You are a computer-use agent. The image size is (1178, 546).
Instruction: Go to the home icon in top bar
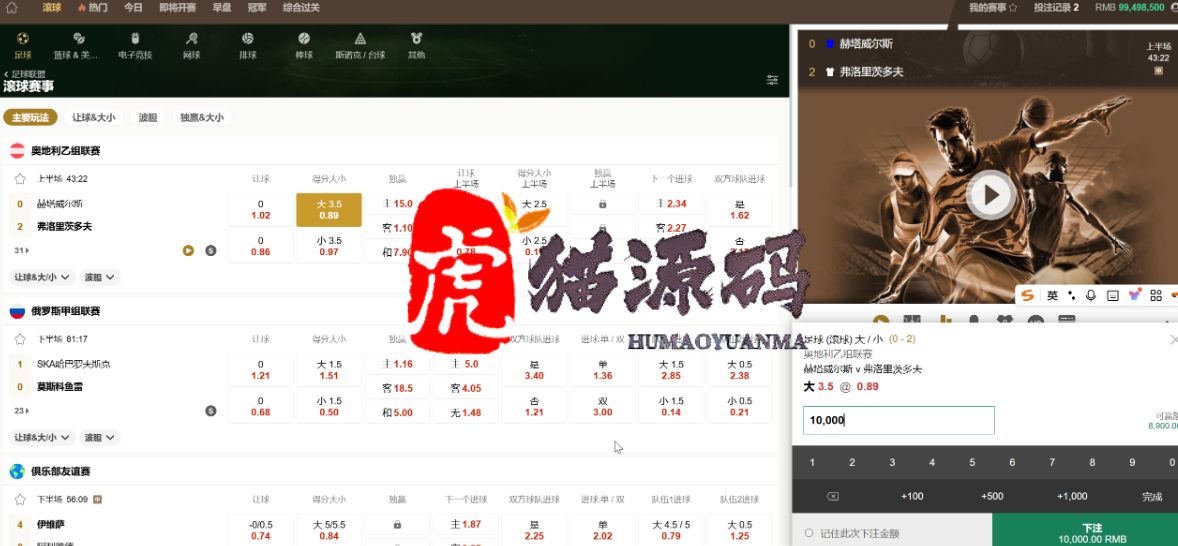tap(11, 8)
